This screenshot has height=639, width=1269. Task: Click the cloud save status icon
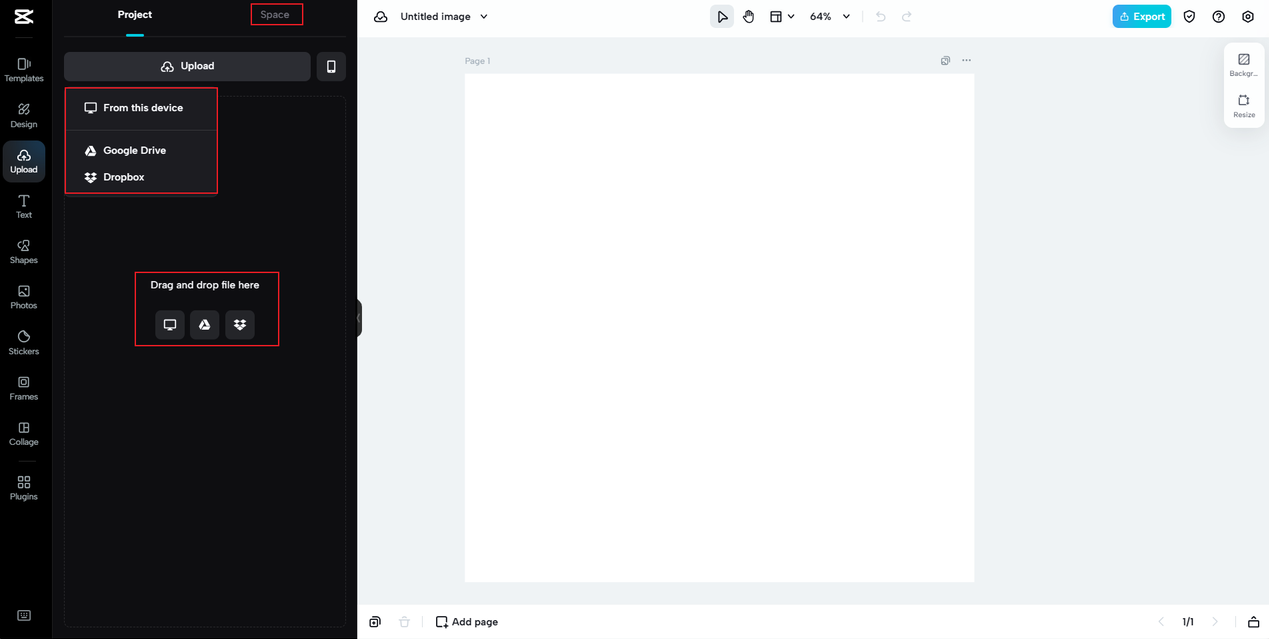tap(381, 17)
